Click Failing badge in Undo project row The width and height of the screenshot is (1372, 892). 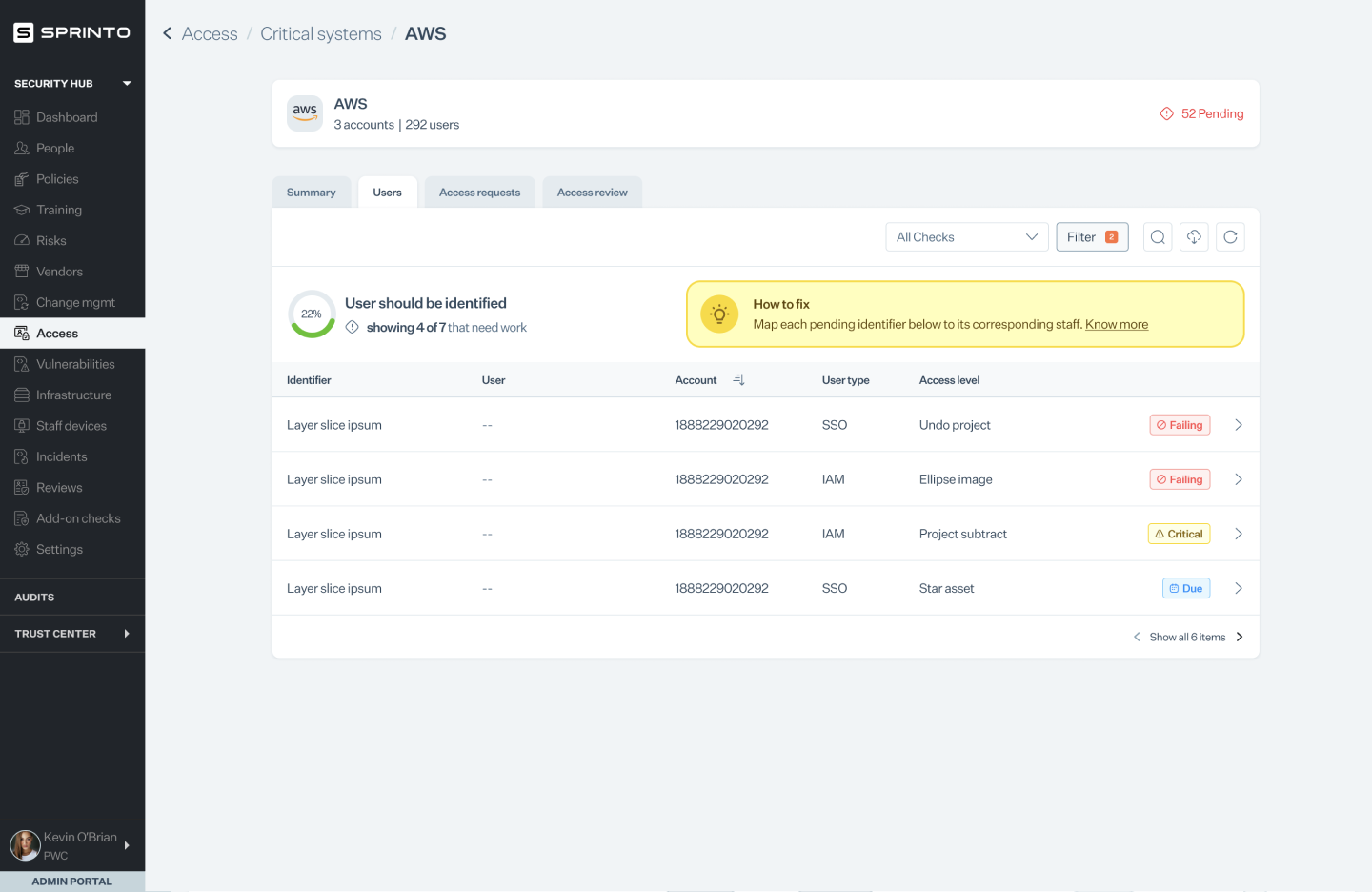pos(1180,425)
